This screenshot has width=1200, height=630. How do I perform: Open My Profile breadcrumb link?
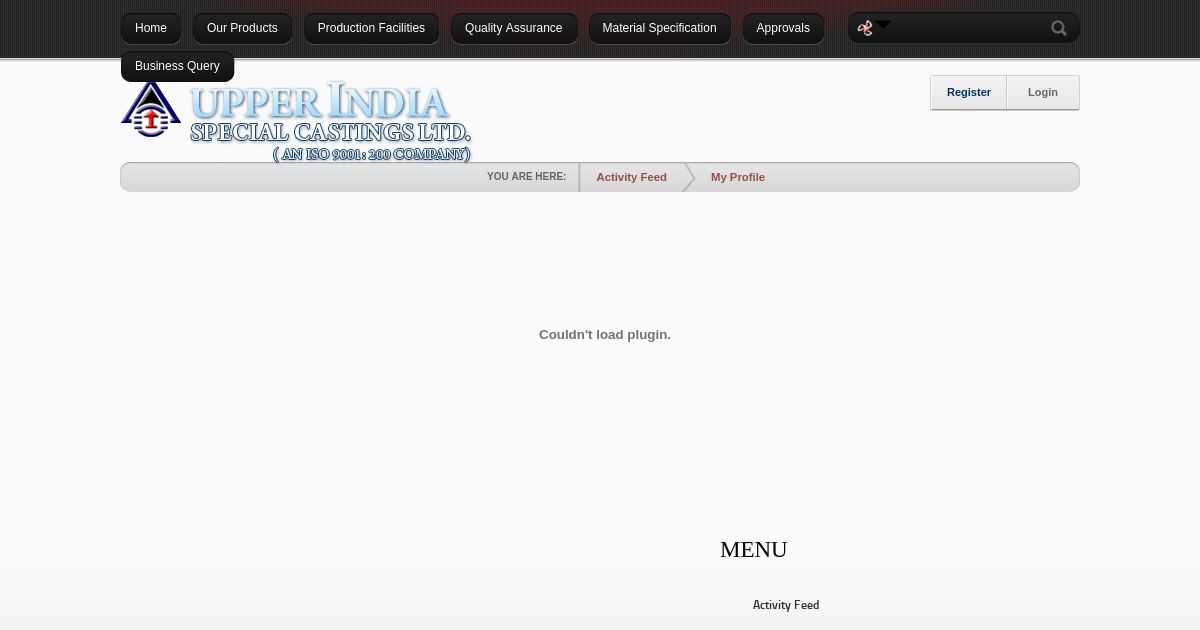738,177
